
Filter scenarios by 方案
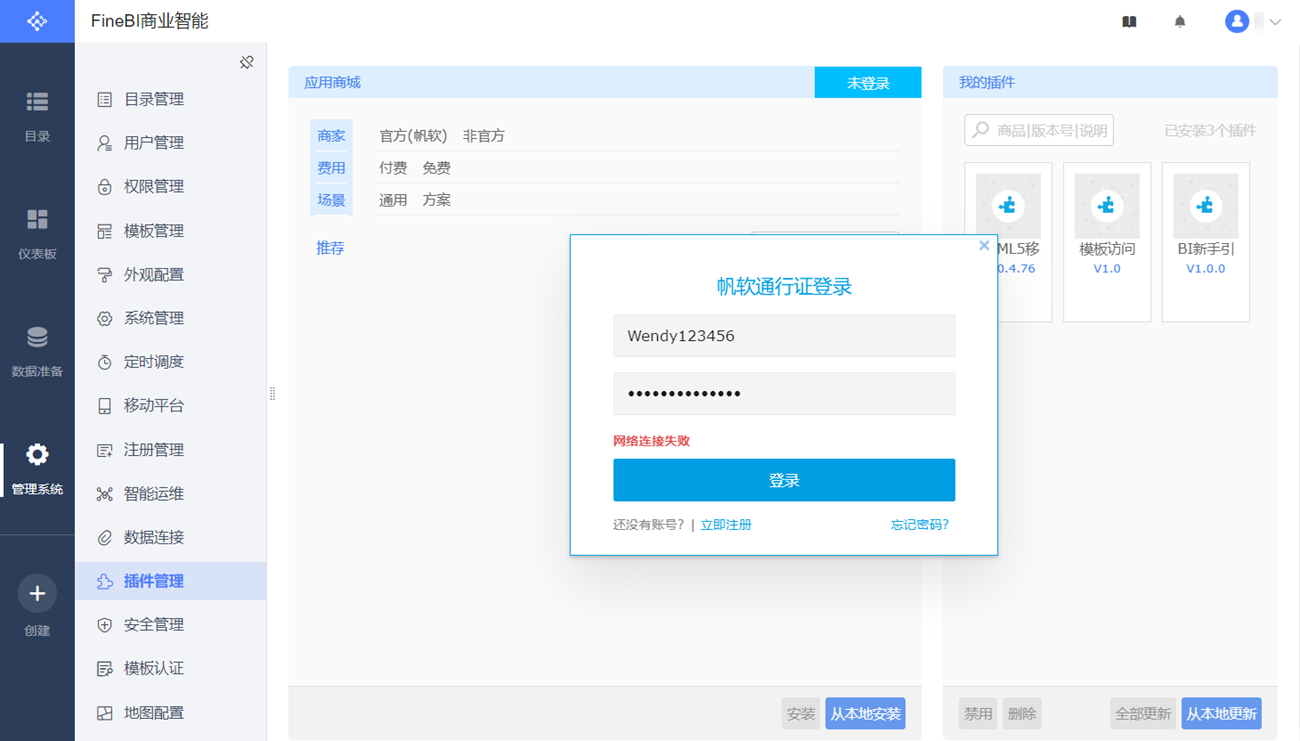click(436, 200)
